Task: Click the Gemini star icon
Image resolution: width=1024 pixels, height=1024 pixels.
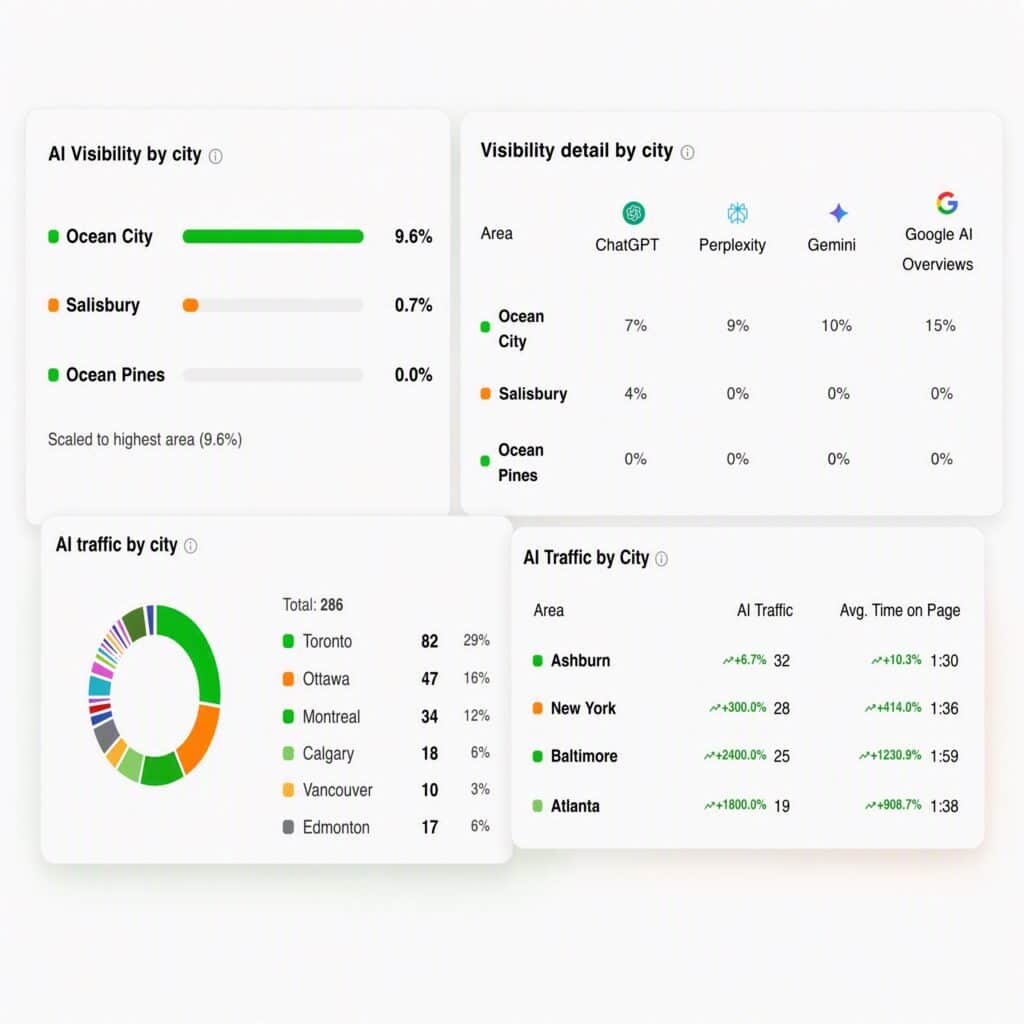Action: pos(838,213)
